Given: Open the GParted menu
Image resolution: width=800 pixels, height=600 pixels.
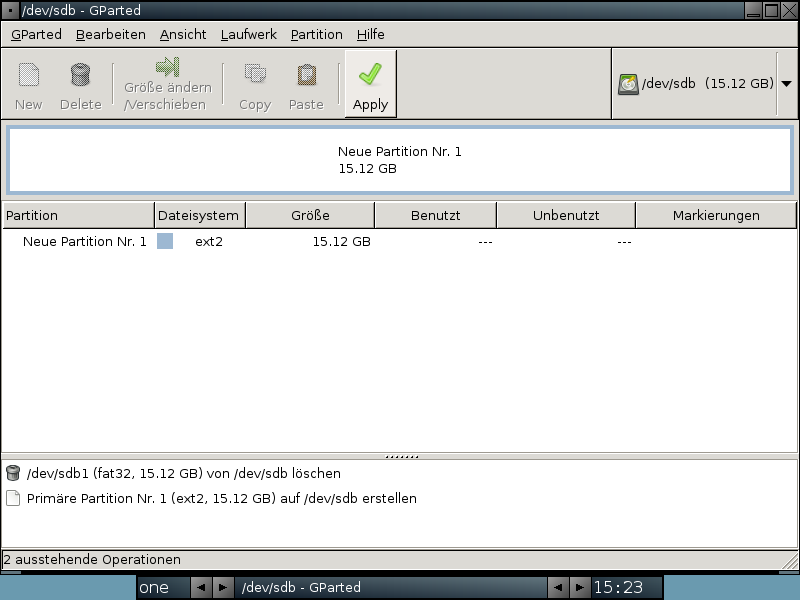Looking at the screenshot, I should [36, 34].
